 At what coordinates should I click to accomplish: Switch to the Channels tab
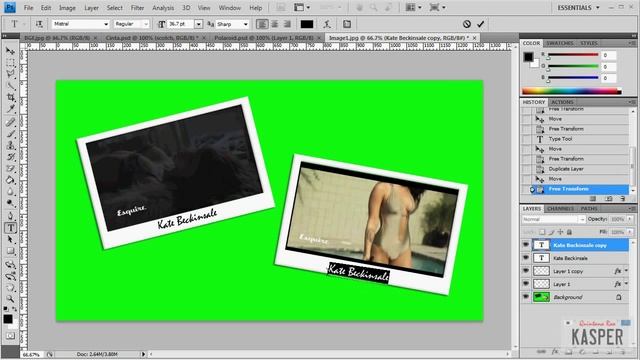(560, 209)
